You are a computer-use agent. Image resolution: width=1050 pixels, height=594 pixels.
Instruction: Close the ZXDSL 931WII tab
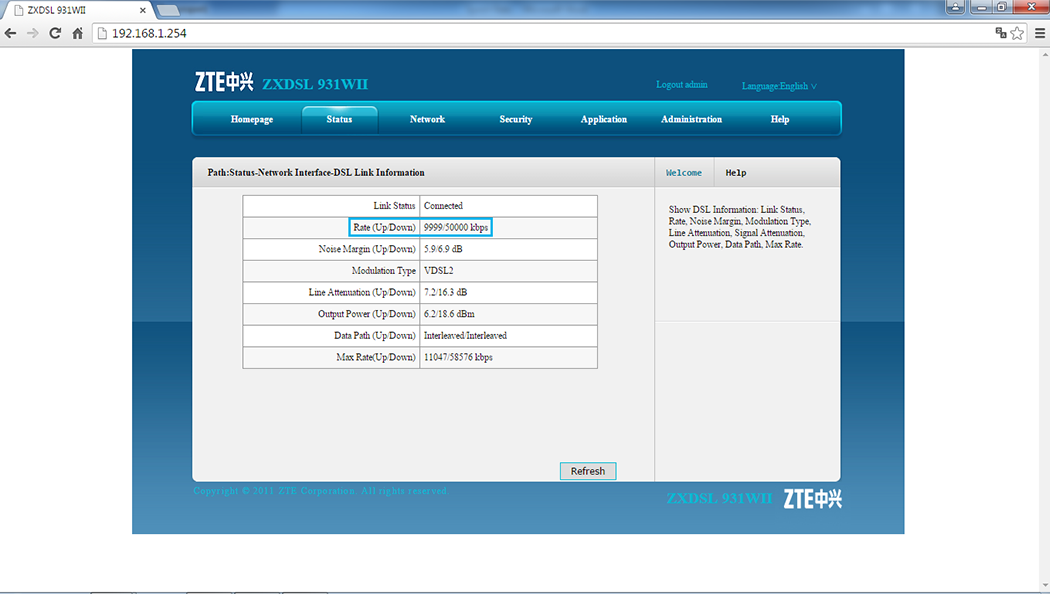[143, 10]
